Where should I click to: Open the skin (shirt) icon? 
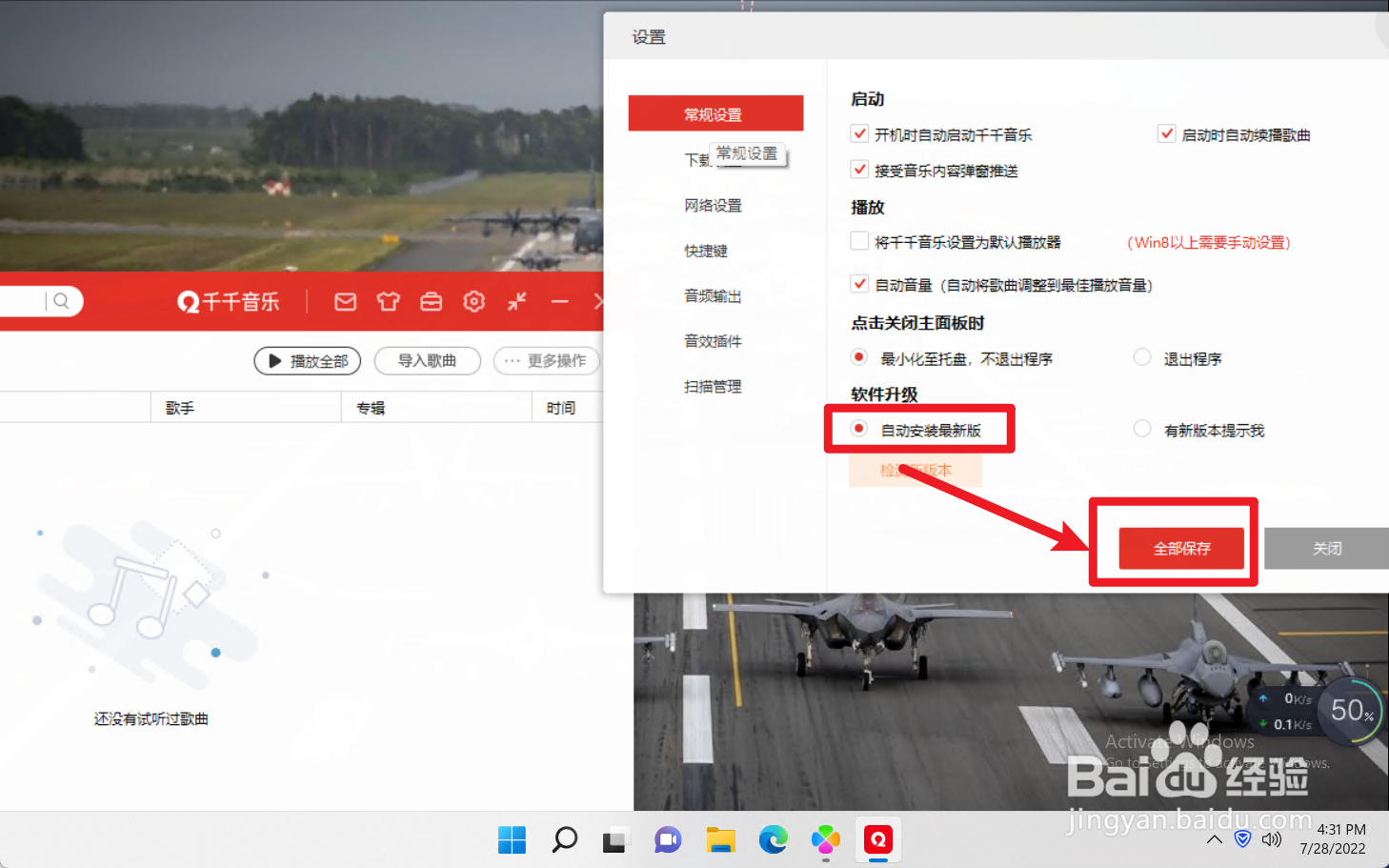pos(388,302)
